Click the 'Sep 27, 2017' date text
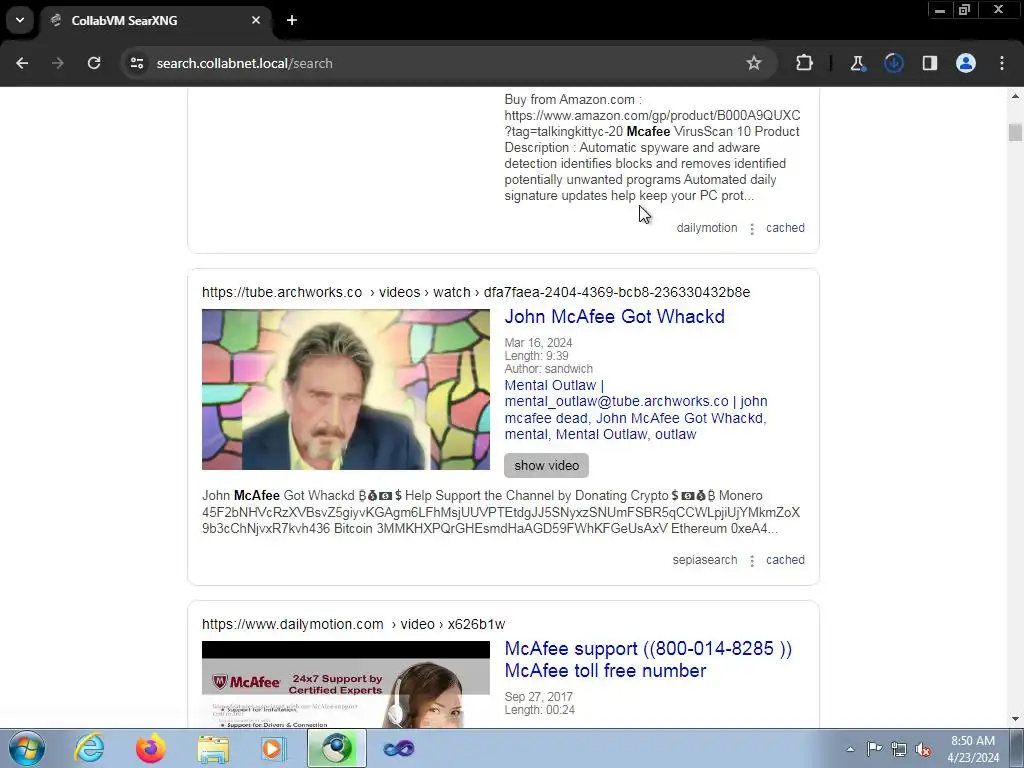Viewport: 1024px width, 768px height. [538, 697]
